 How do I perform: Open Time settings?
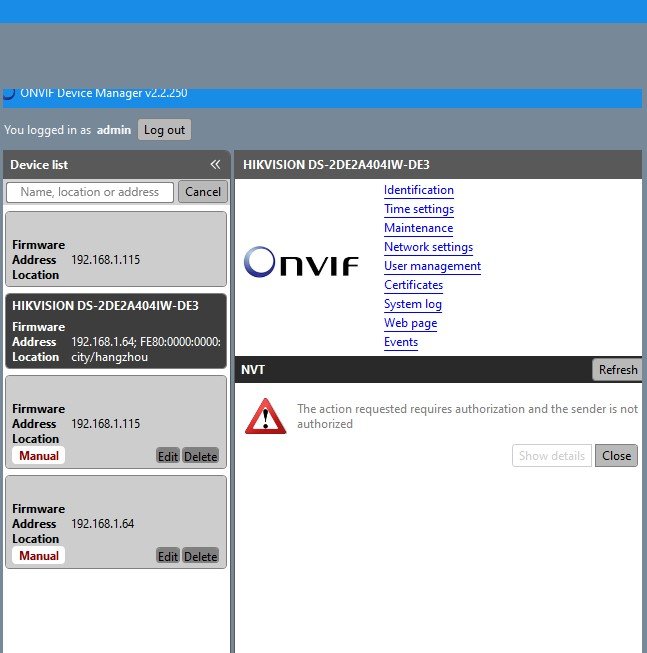(418, 209)
